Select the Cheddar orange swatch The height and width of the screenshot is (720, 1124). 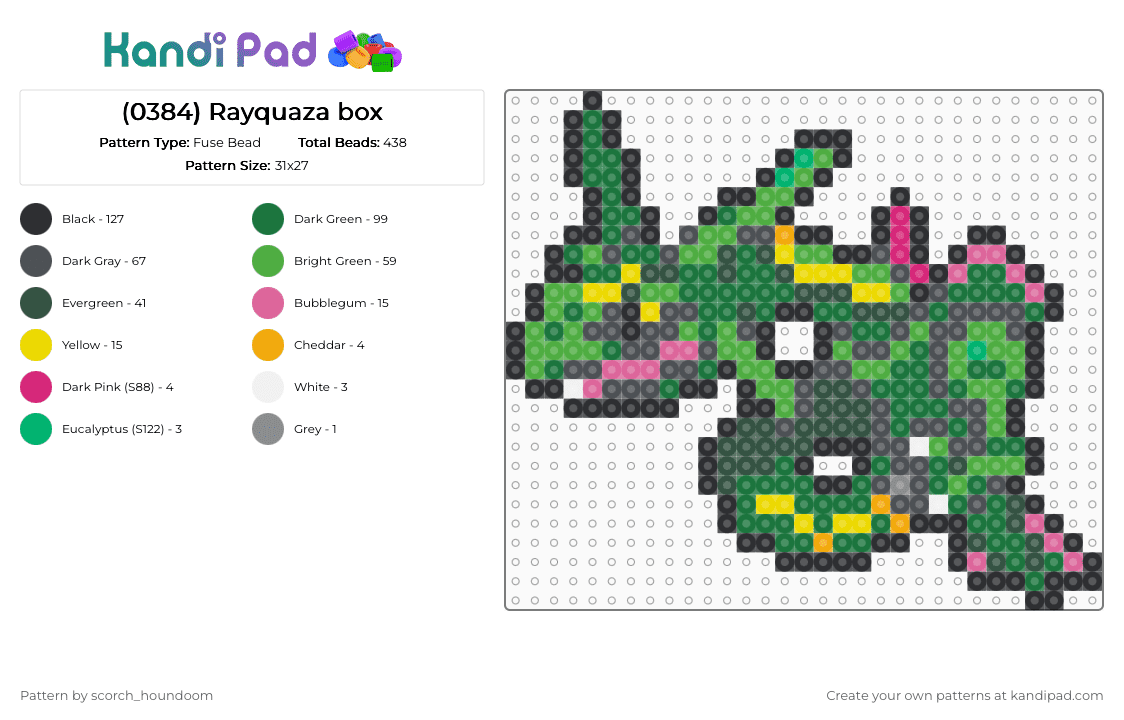(x=268, y=345)
